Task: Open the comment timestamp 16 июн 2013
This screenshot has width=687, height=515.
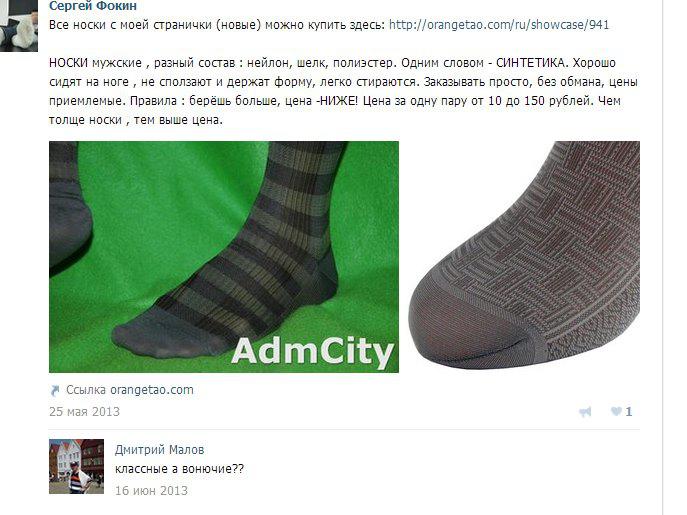Action: coord(151,490)
